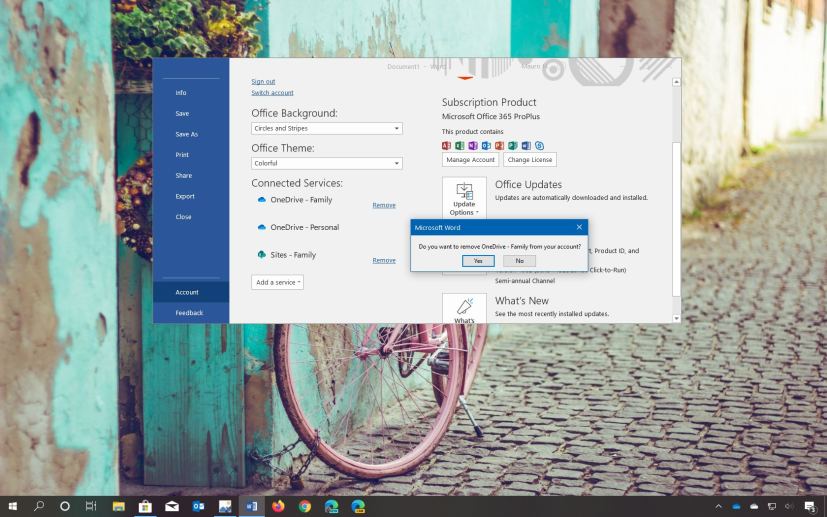The width and height of the screenshot is (827, 517).
Task: Click the Change License button
Action: (530, 159)
